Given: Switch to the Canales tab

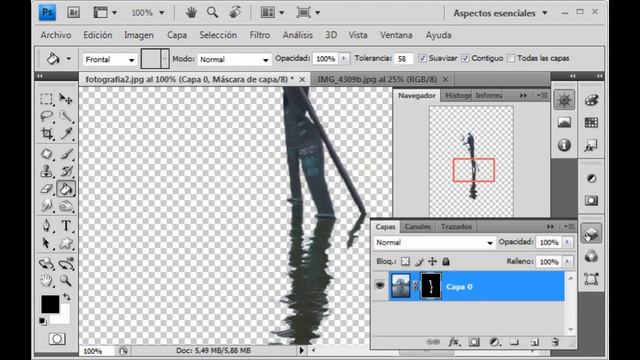Looking at the screenshot, I should pyautogui.click(x=418, y=227).
